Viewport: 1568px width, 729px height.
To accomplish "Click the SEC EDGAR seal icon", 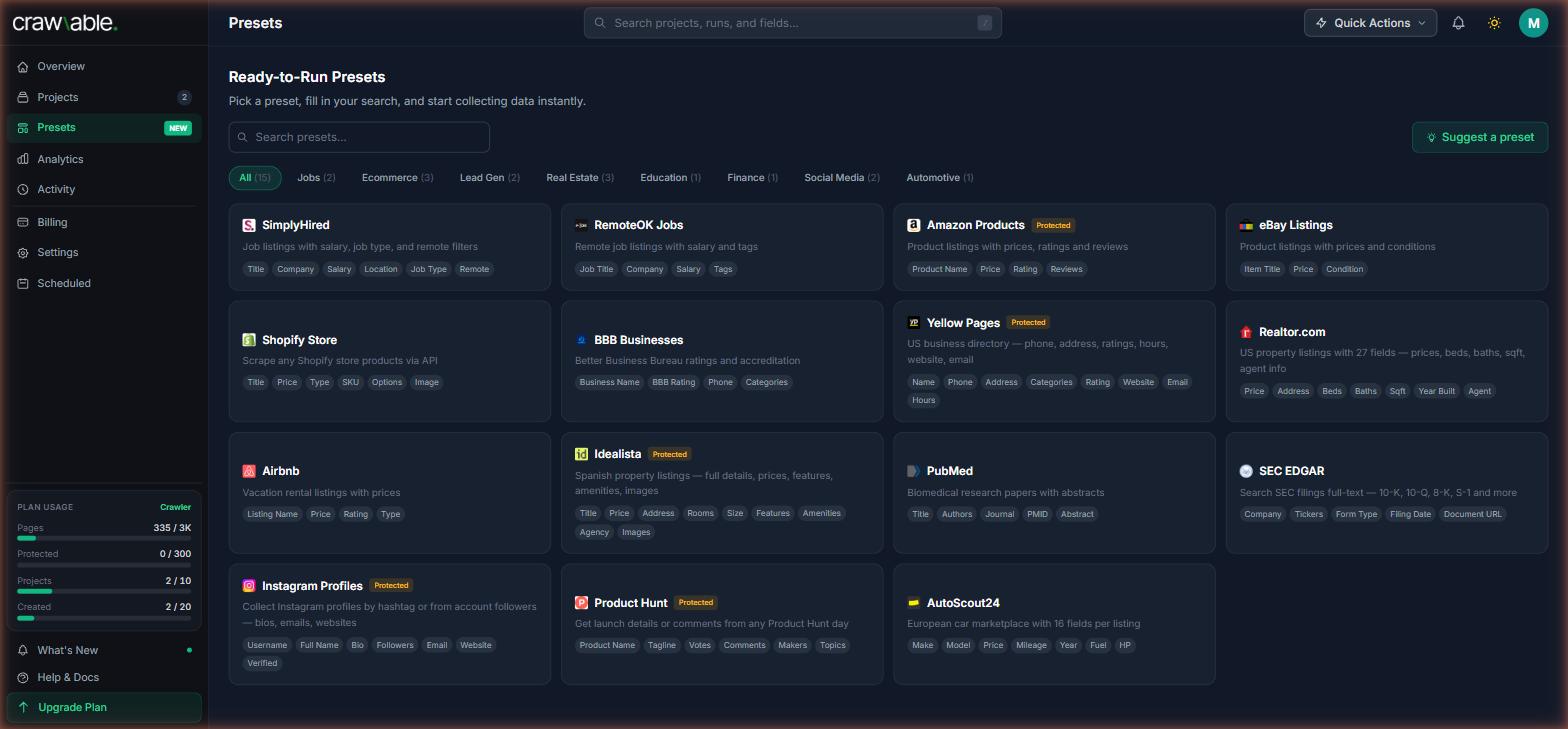I will (1246, 471).
